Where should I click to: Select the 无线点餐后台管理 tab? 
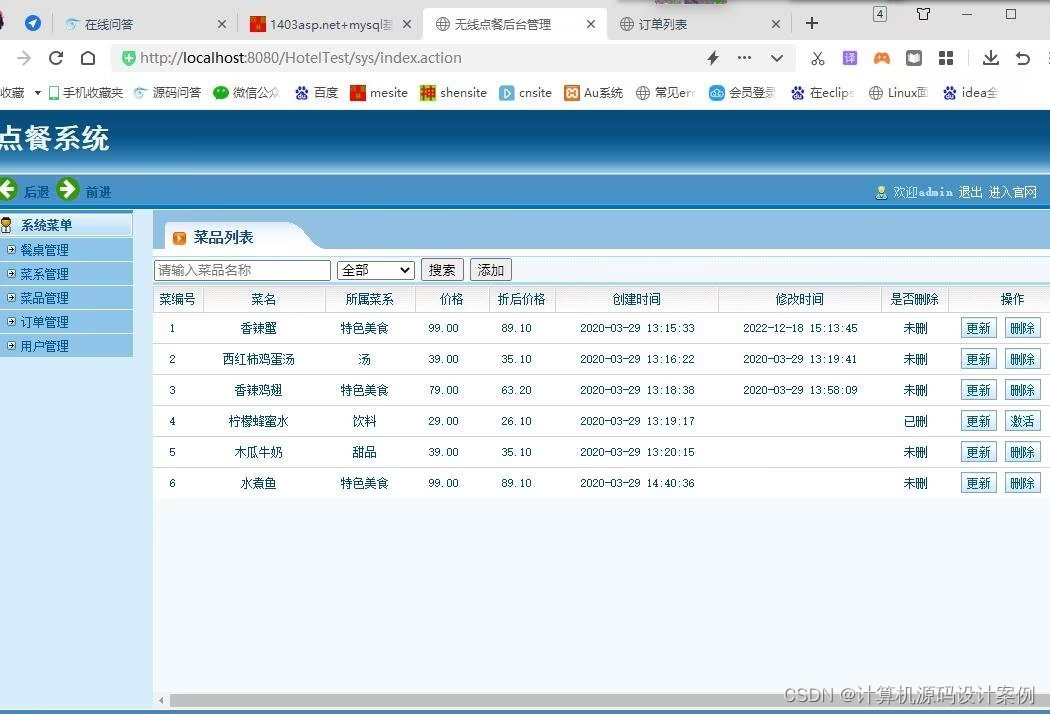(x=514, y=24)
